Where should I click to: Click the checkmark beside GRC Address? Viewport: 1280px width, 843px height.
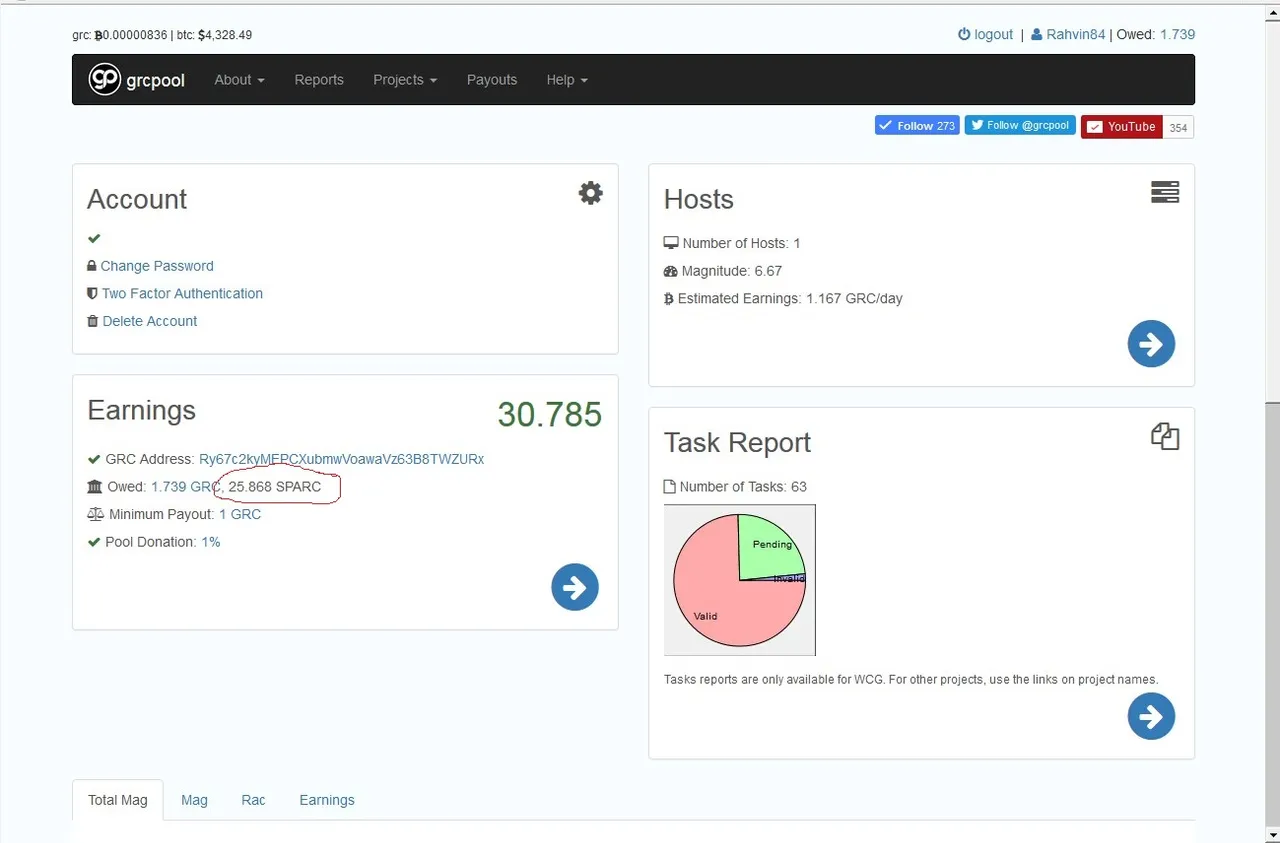click(94, 459)
